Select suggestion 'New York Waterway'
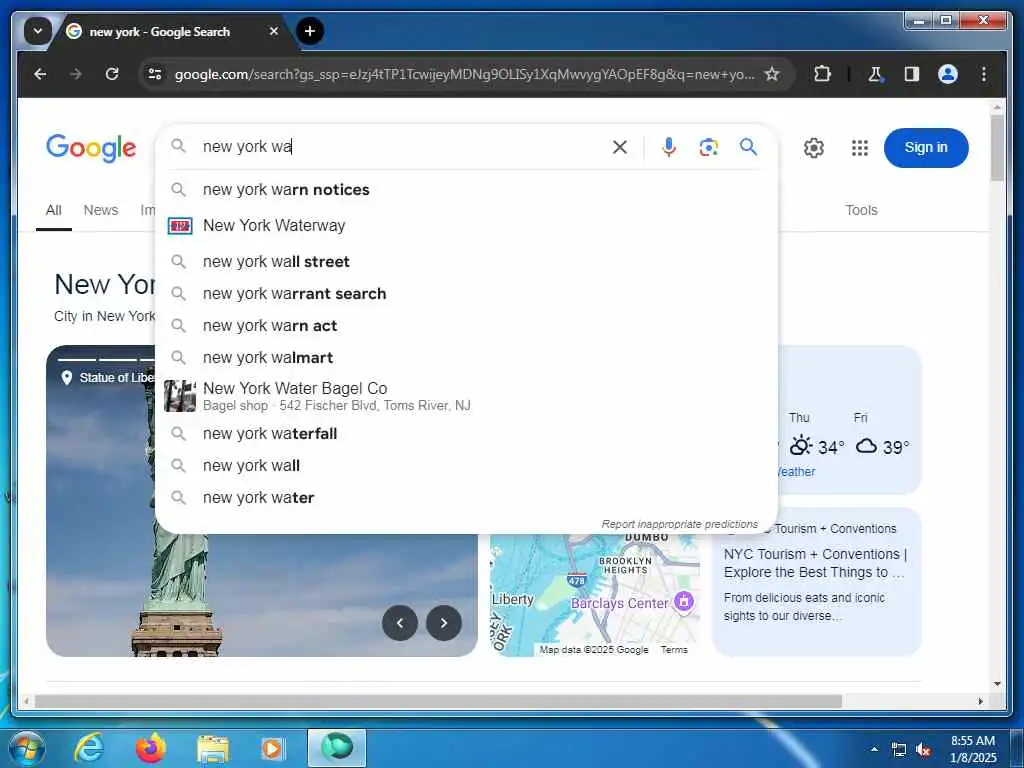 click(x=466, y=225)
